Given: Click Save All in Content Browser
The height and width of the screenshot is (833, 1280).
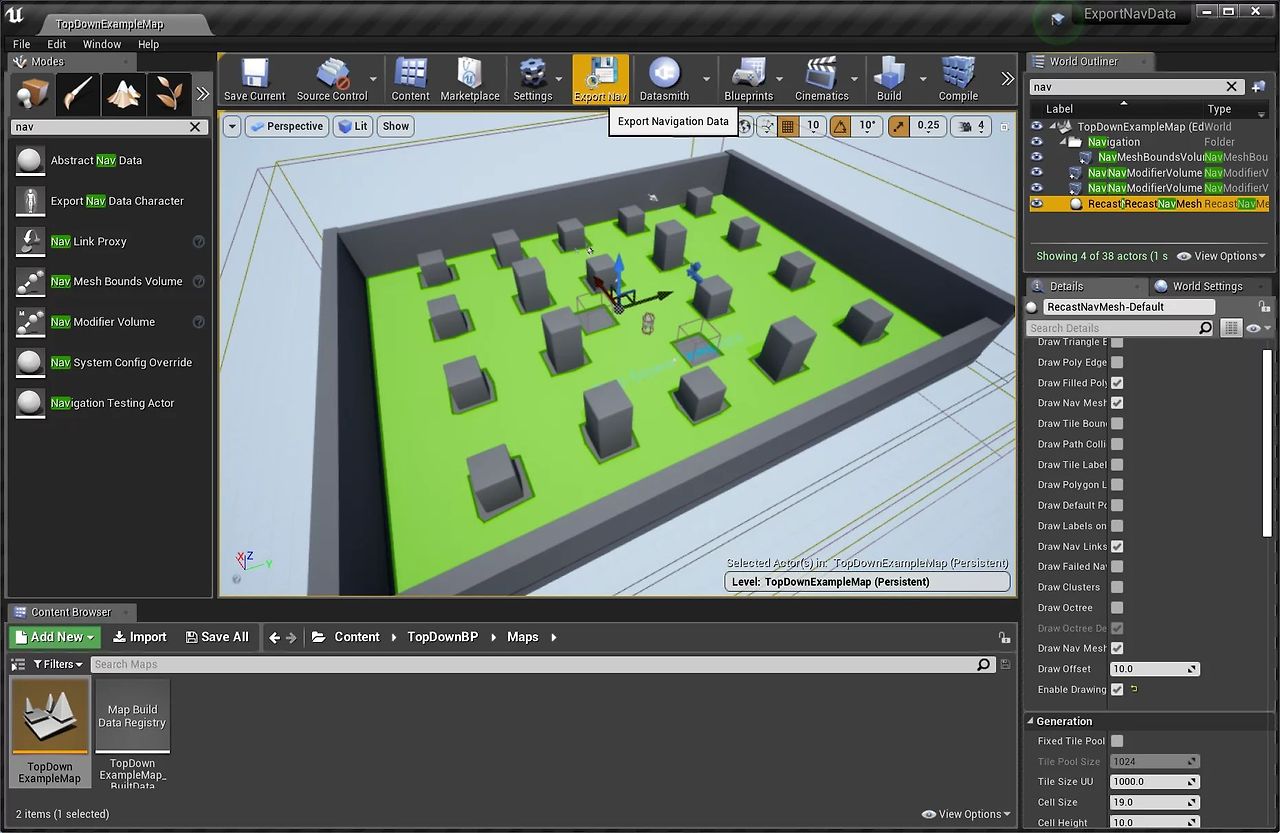Looking at the screenshot, I should click(x=217, y=637).
